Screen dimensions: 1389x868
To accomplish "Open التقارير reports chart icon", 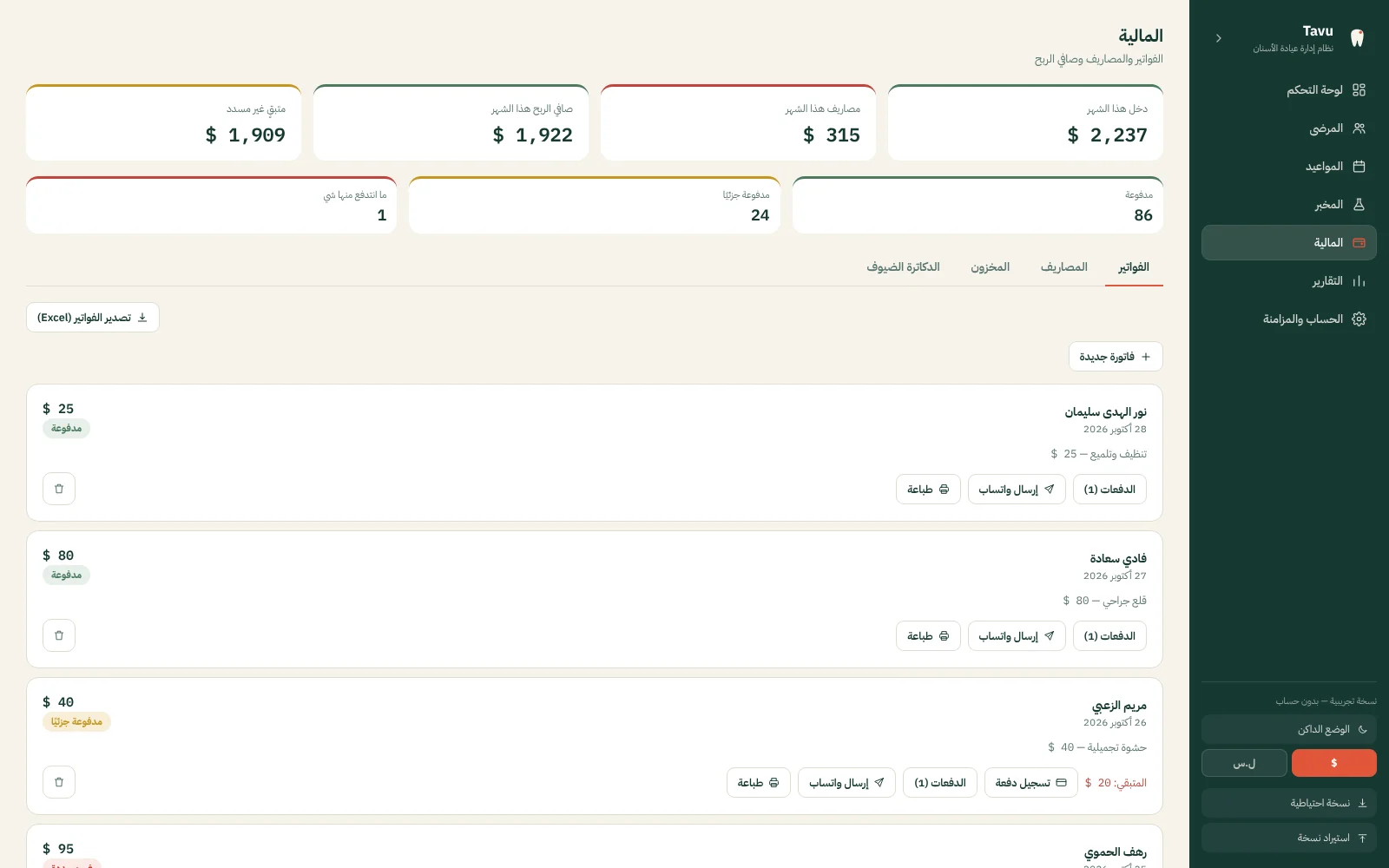I will 1359,281.
